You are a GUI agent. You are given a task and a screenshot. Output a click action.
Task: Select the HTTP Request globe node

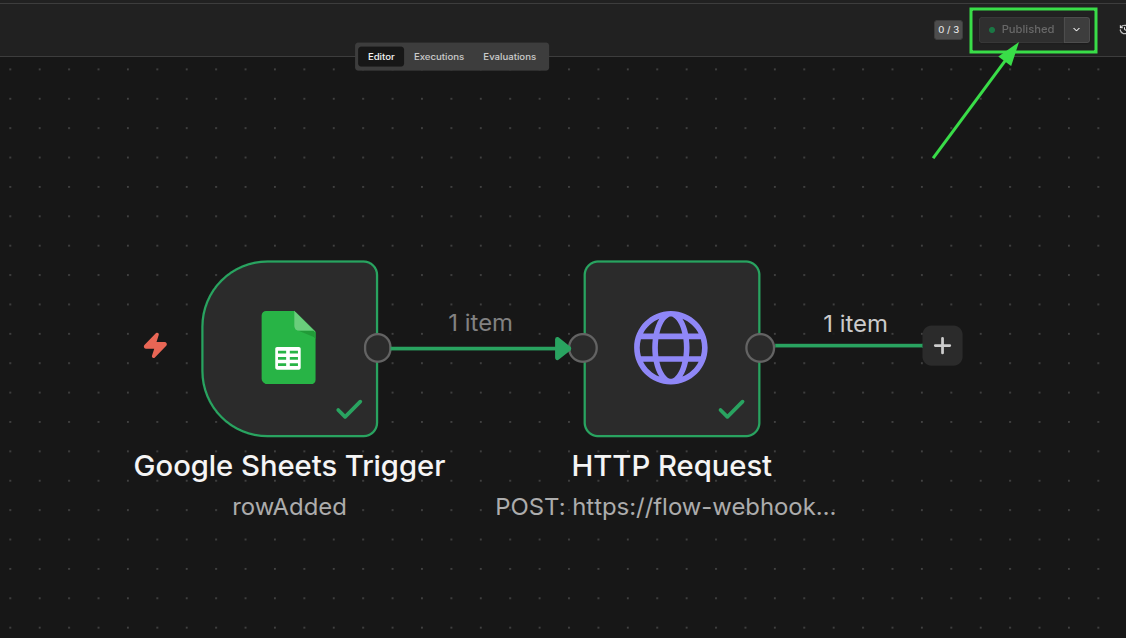coord(671,348)
